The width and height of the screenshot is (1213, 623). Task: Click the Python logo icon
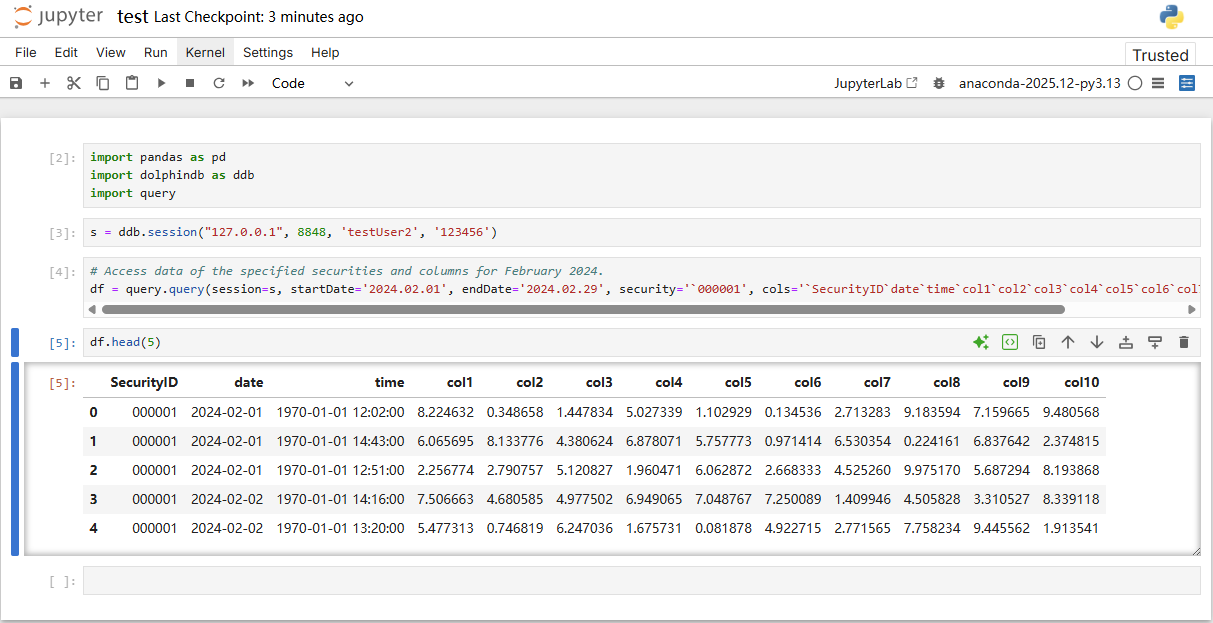point(1172,17)
